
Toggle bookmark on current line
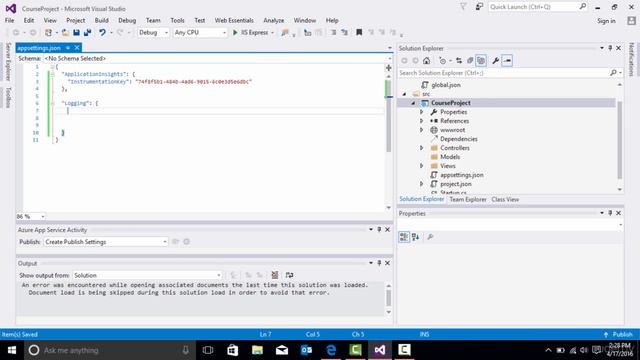(x=359, y=33)
